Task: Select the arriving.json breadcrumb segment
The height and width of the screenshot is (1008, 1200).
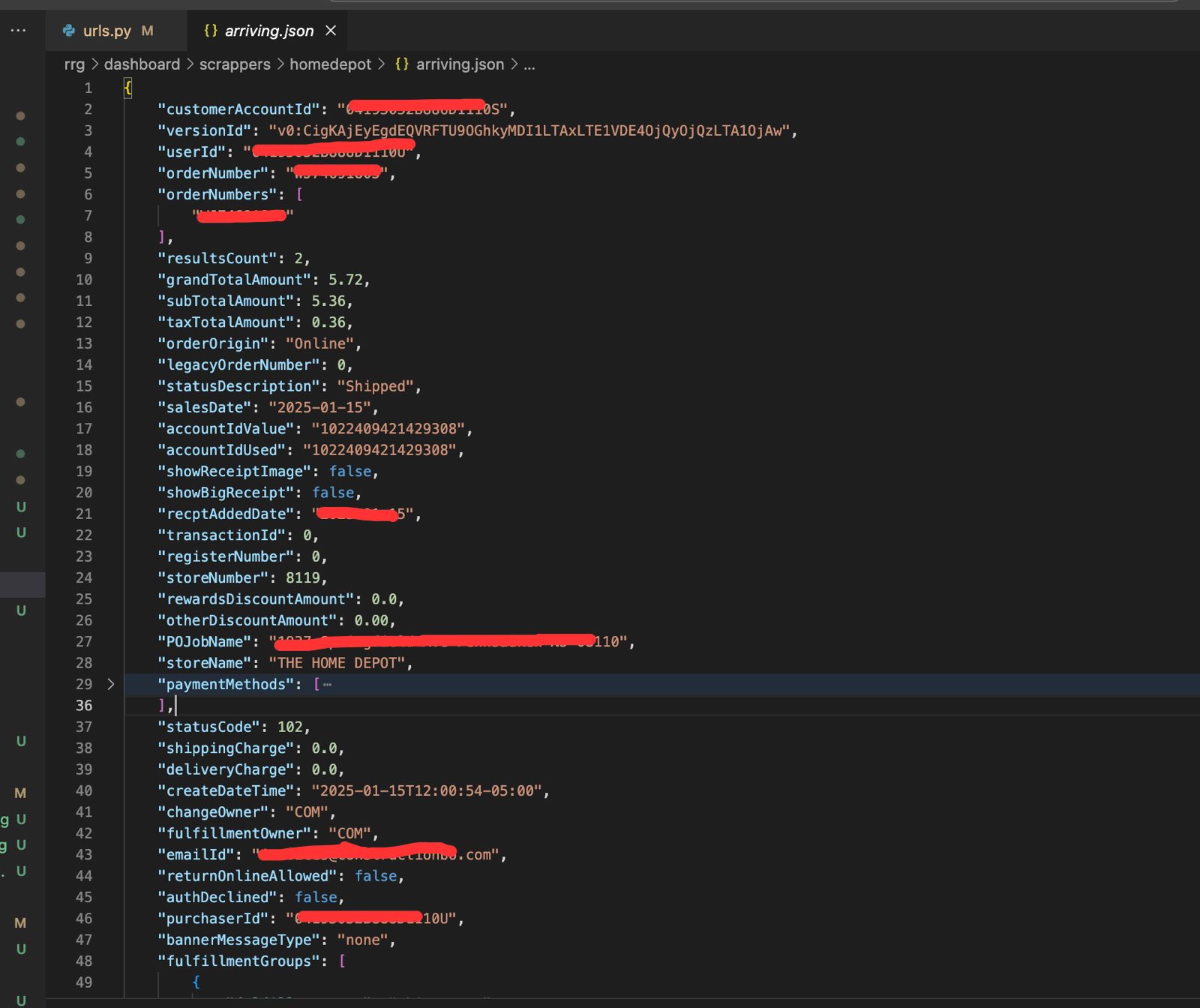Action: pyautogui.click(x=460, y=64)
